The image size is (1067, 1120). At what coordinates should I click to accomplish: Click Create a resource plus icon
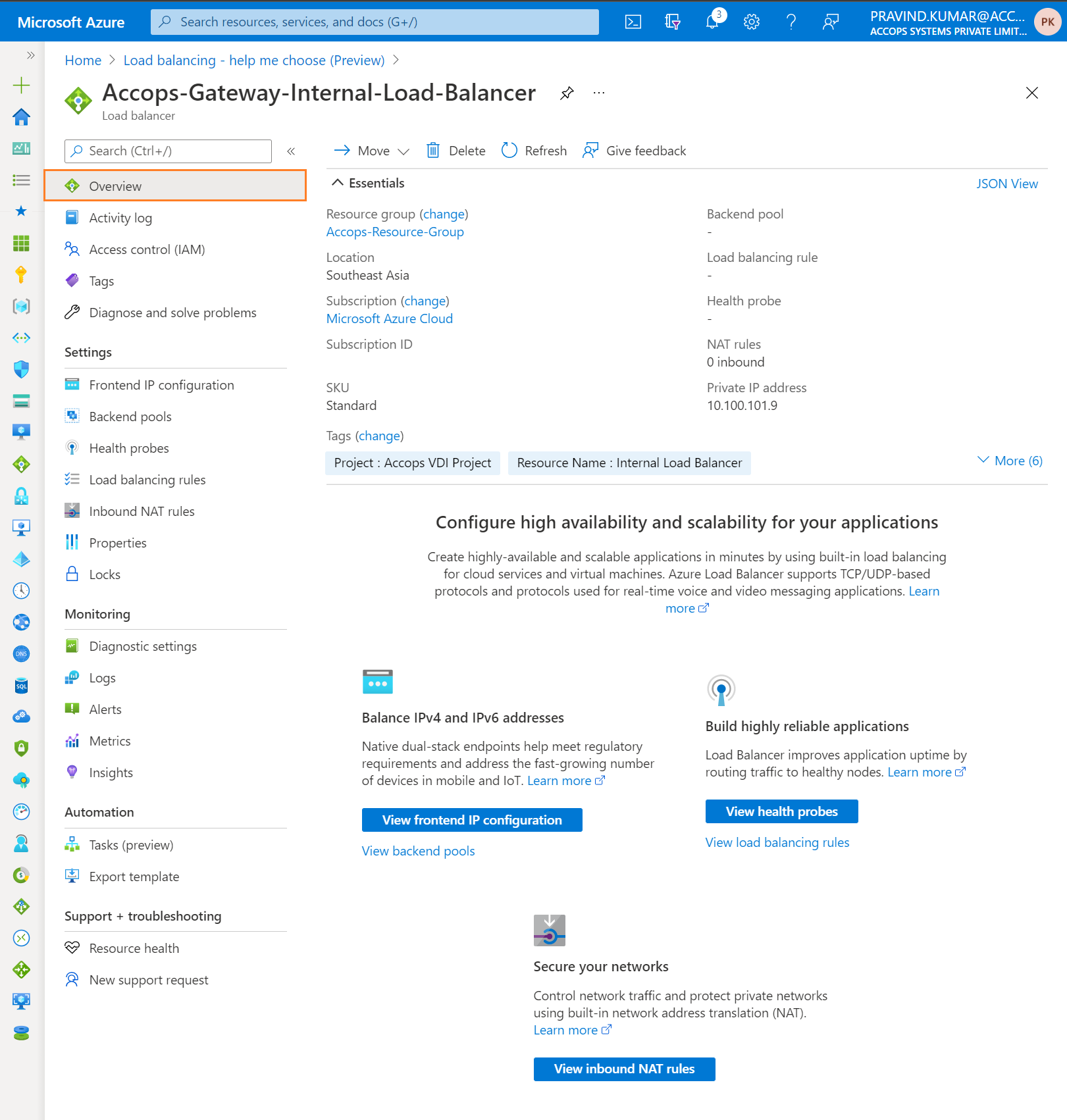pos(22,85)
